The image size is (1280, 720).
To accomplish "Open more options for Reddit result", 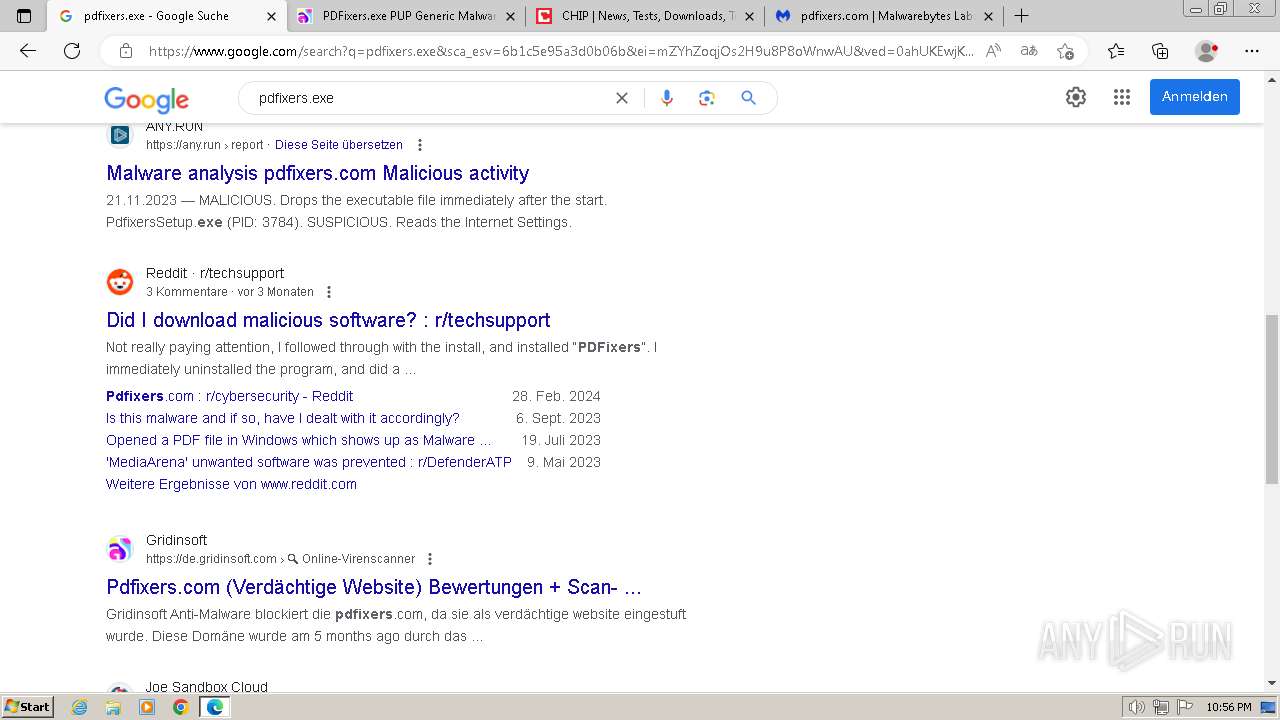I will (x=328, y=292).
